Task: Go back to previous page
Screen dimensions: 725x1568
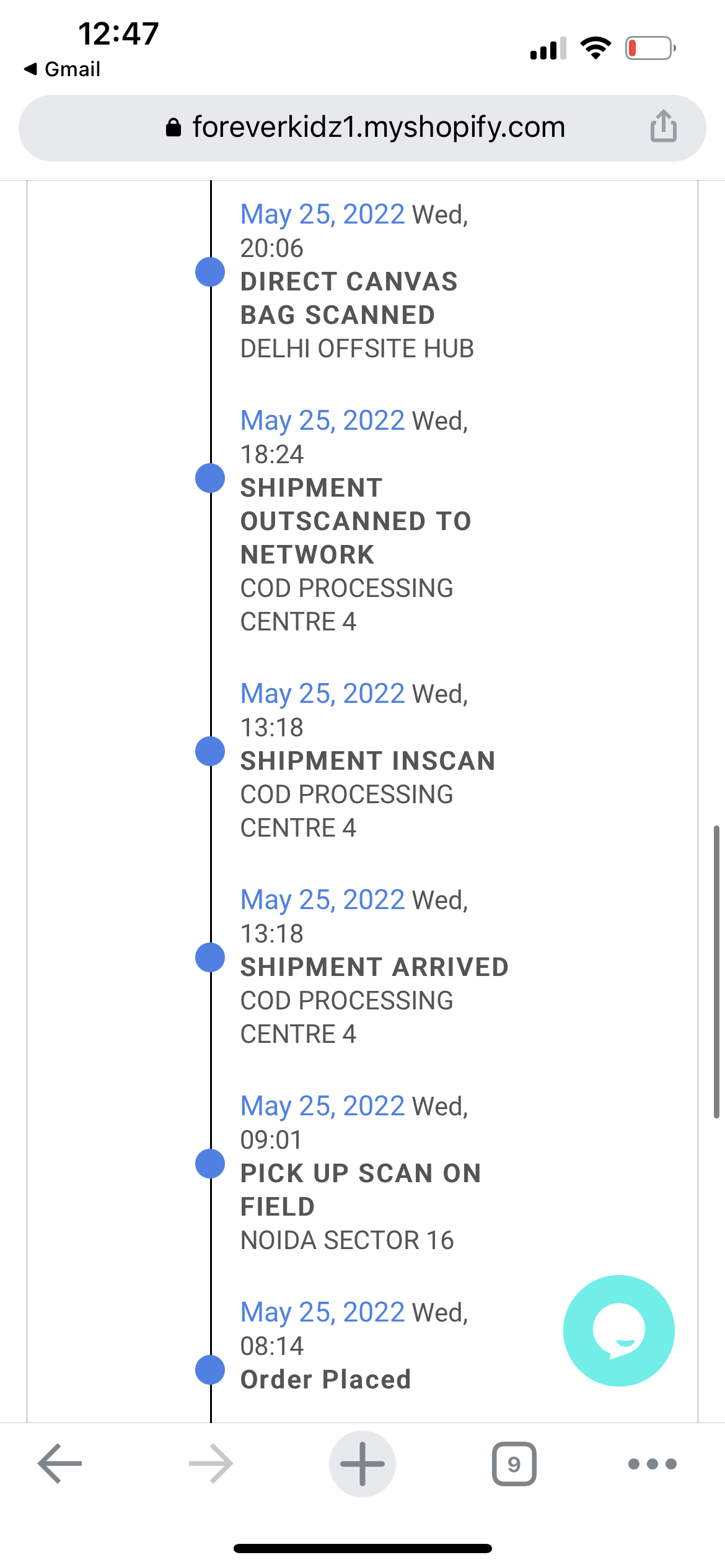Action: pyautogui.click(x=60, y=1463)
